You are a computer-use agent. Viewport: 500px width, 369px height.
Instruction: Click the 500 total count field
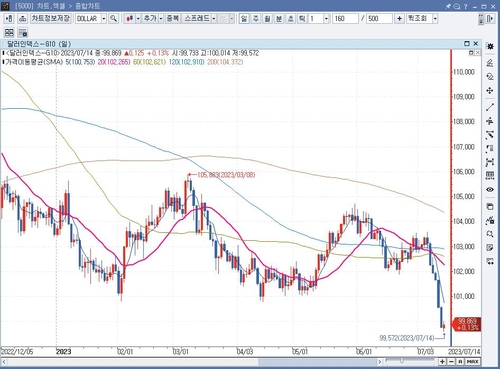point(379,19)
